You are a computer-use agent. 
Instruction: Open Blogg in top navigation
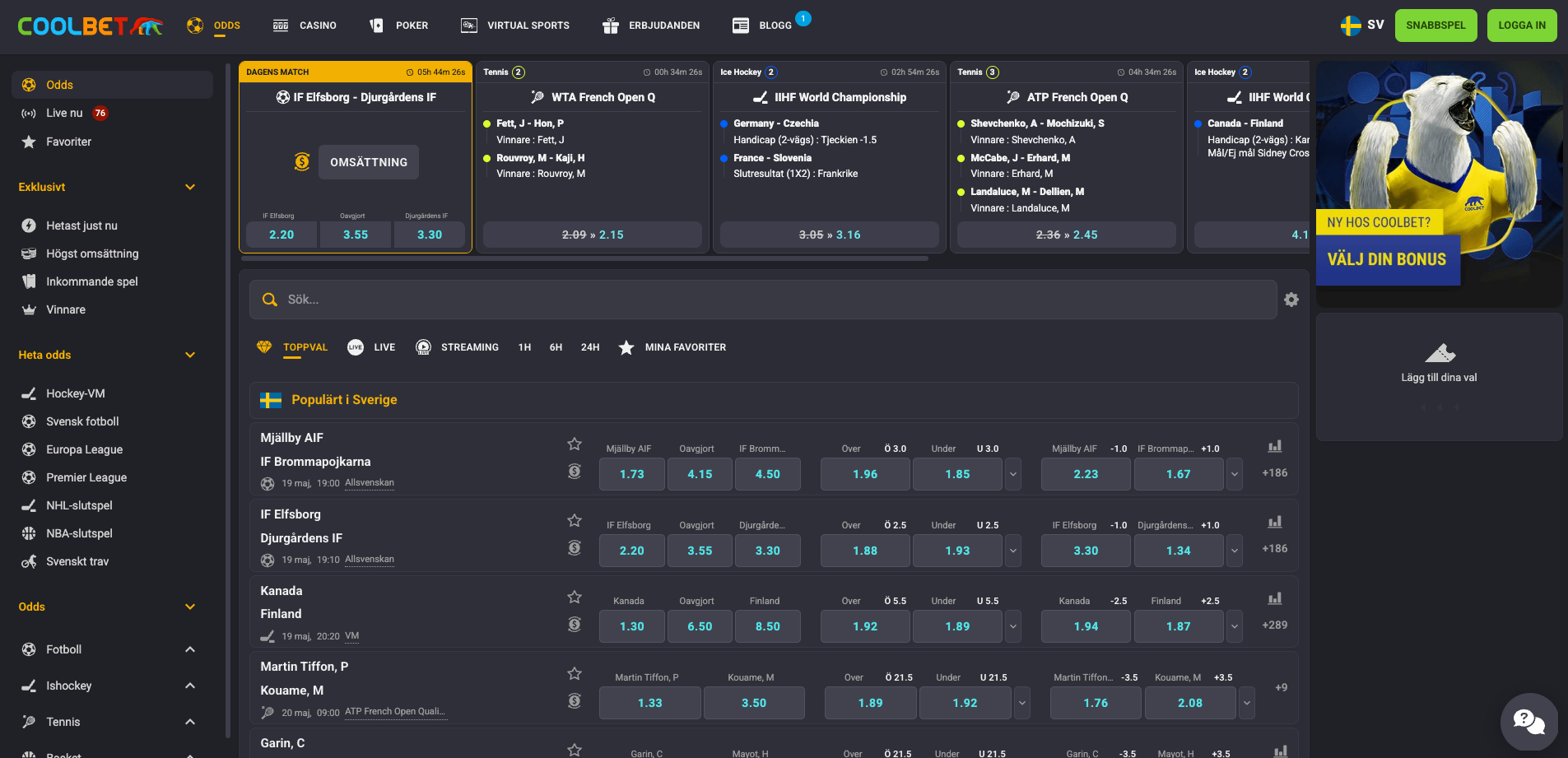click(x=763, y=26)
